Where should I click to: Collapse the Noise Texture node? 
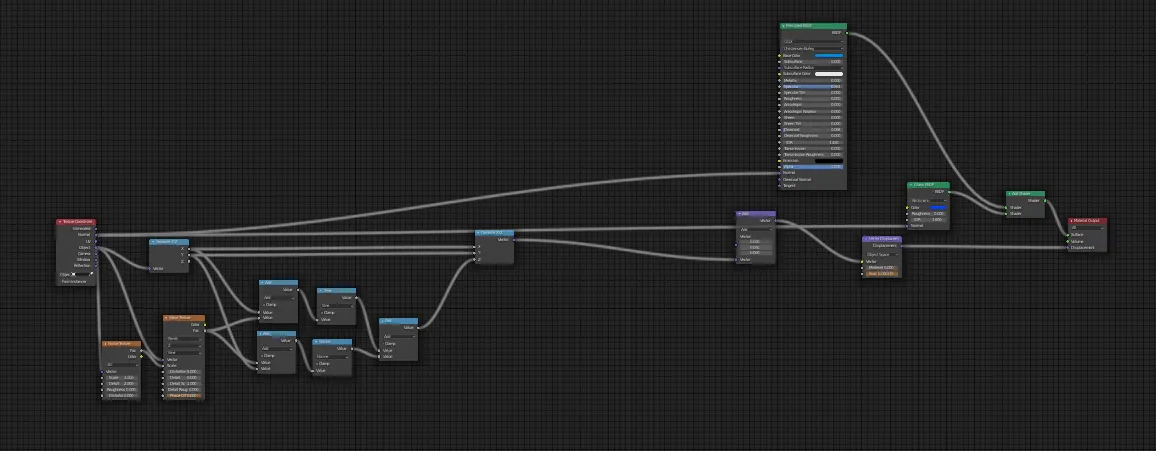pos(105,343)
